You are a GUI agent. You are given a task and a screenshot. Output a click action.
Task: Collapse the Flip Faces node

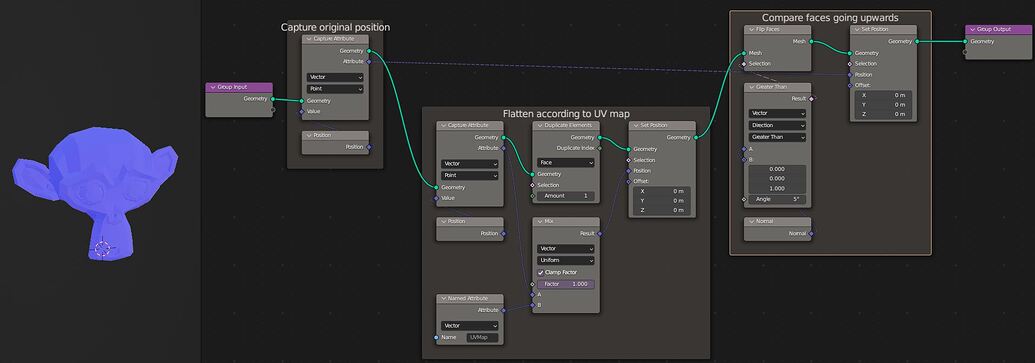(x=751, y=29)
